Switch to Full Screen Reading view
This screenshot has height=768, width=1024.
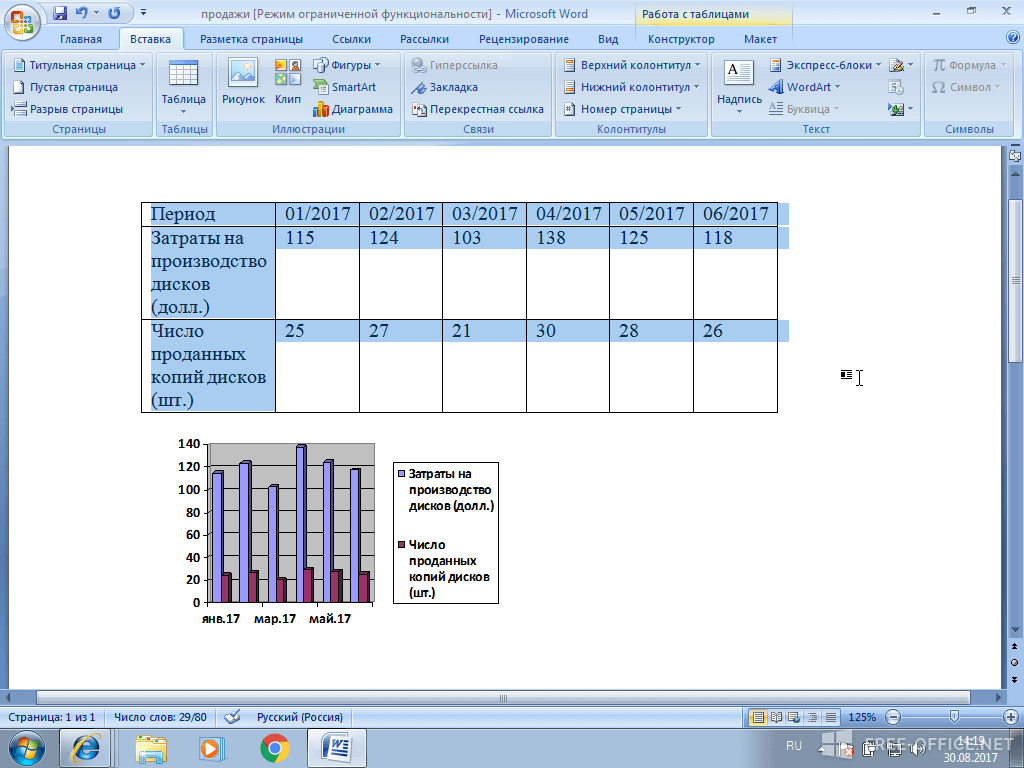tap(776, 717)
